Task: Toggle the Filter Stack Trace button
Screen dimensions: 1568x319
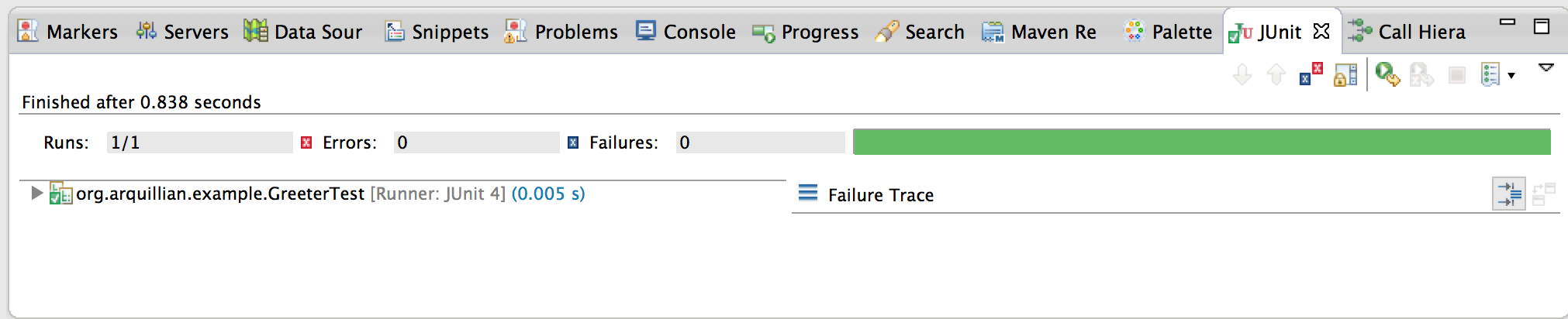Action: point(1509,194)
